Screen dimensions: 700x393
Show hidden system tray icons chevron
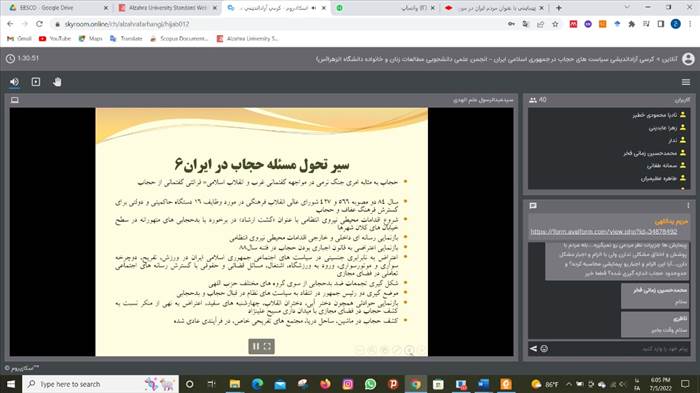[568, 384]
